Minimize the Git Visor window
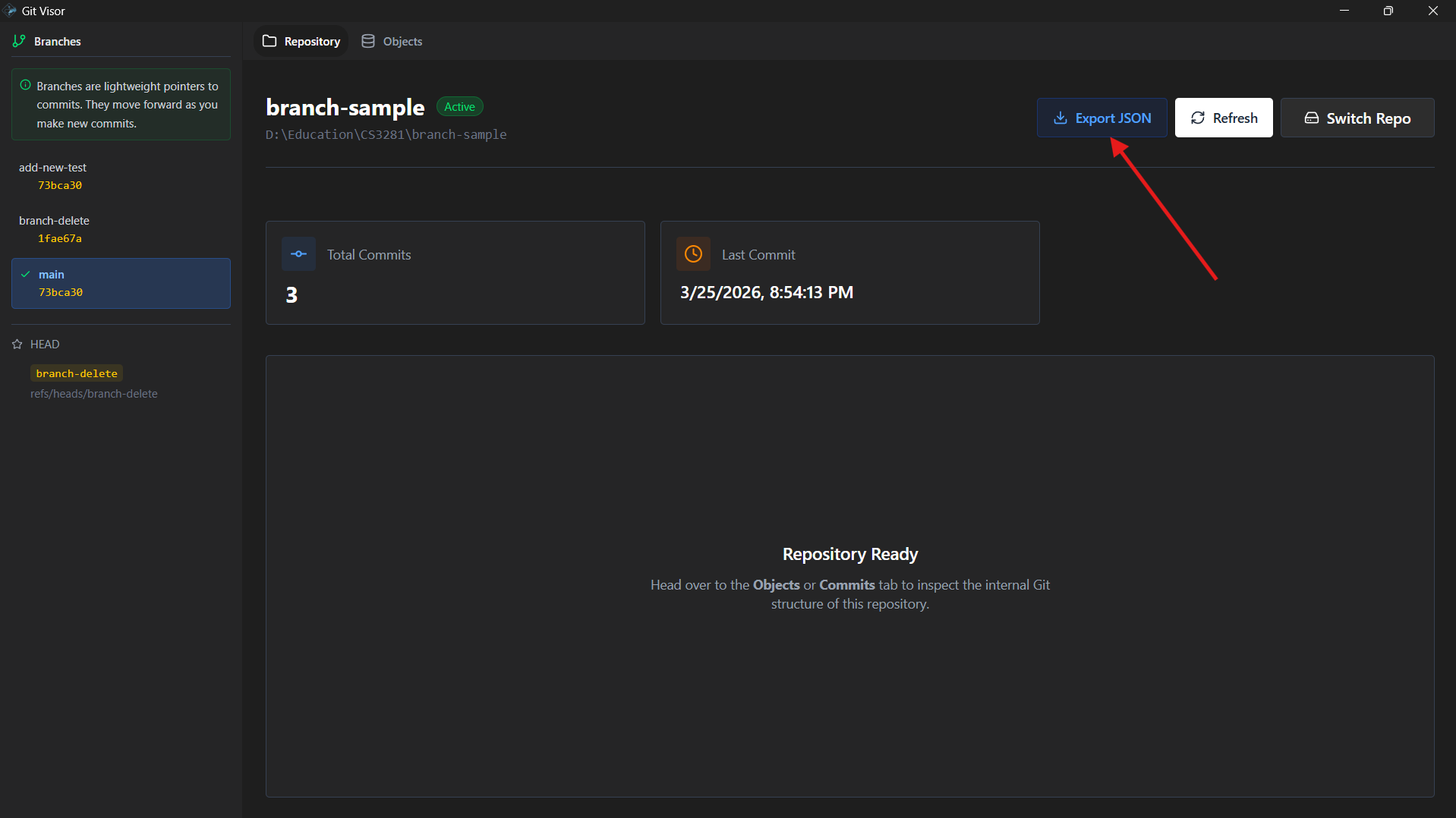Viewport: 1456px width, 818px height. [1344, 11]
